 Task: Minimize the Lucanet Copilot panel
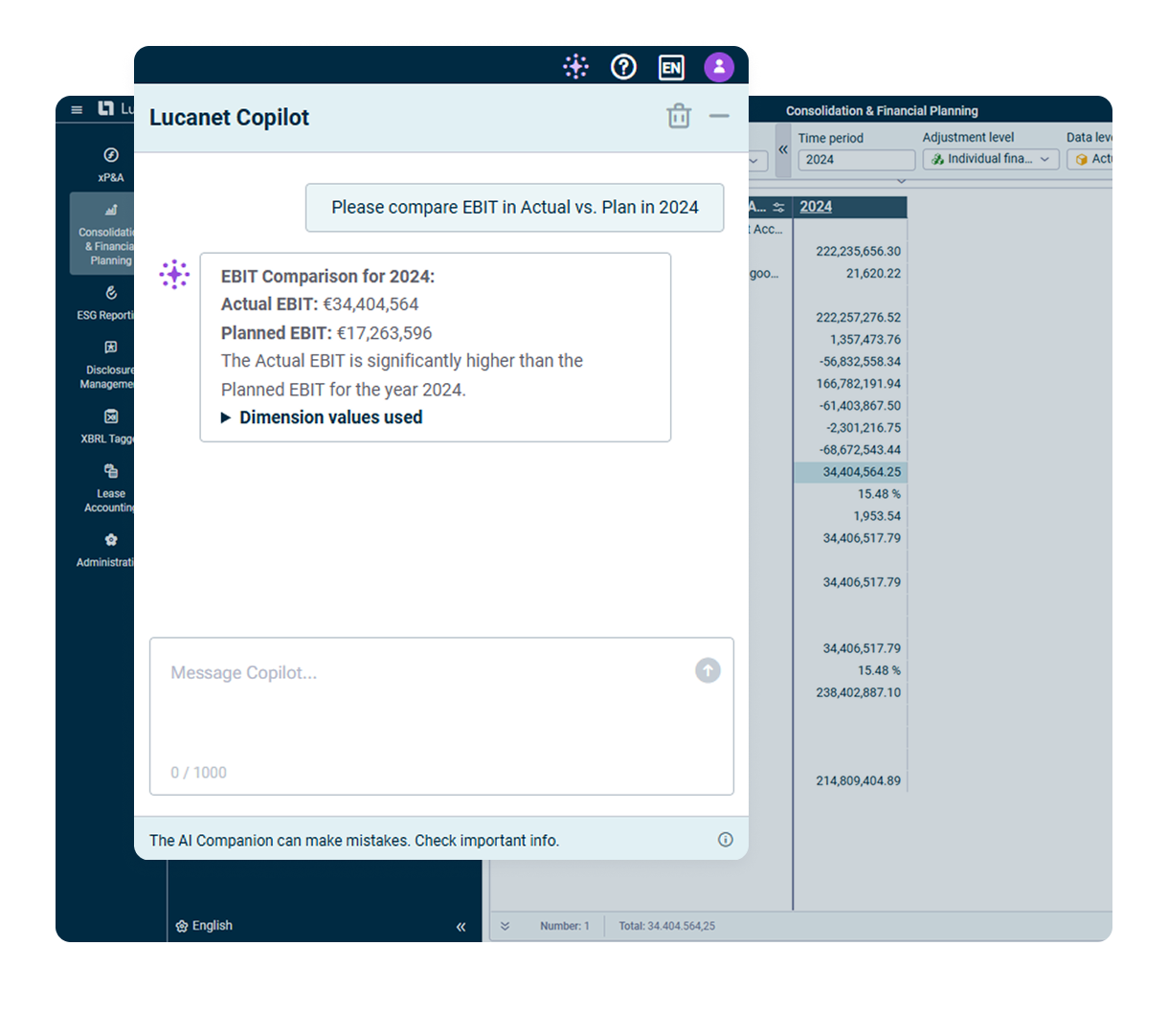tap(719, 116)
